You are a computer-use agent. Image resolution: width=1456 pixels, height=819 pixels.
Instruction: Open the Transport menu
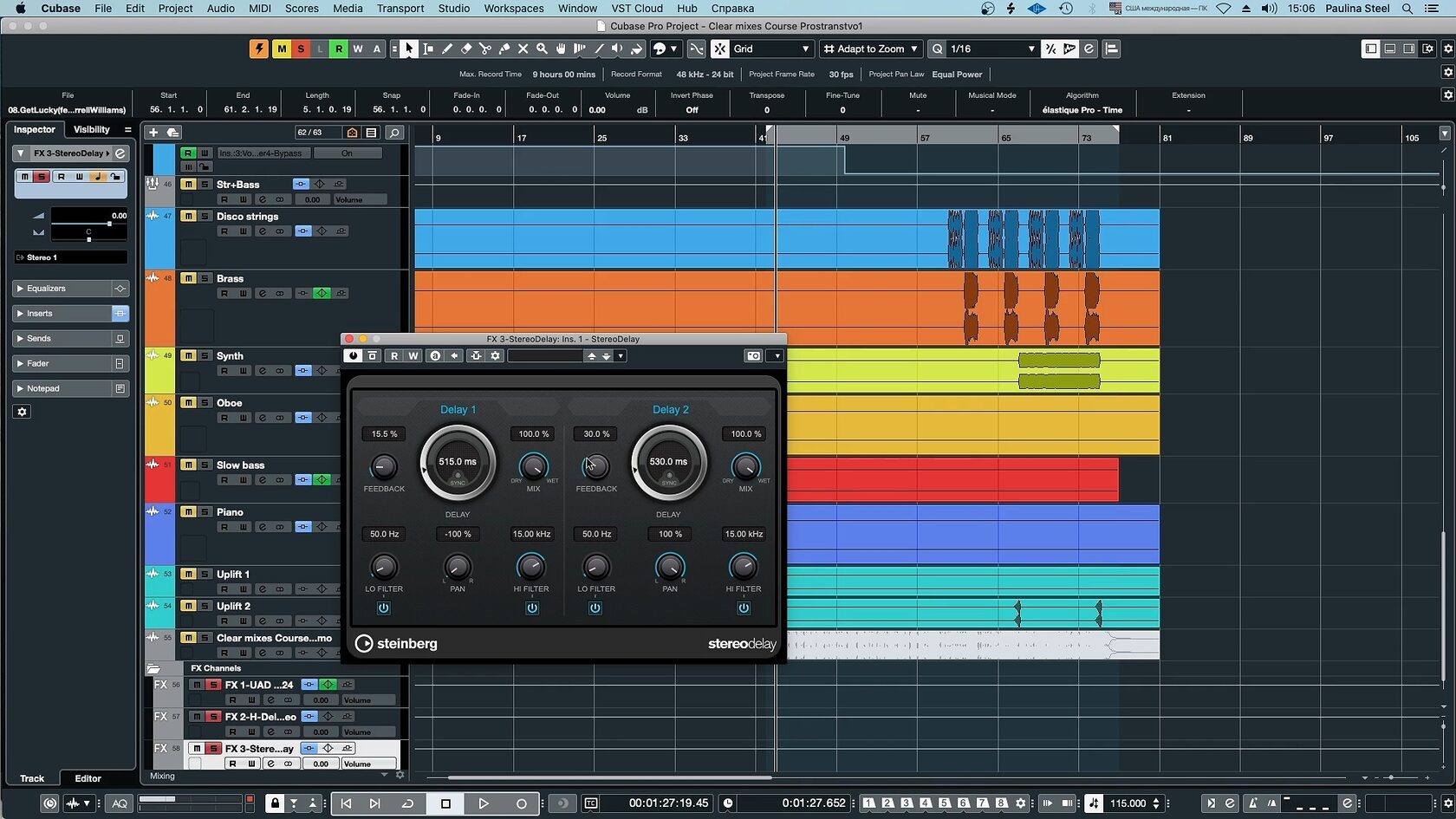pos(400,9)
